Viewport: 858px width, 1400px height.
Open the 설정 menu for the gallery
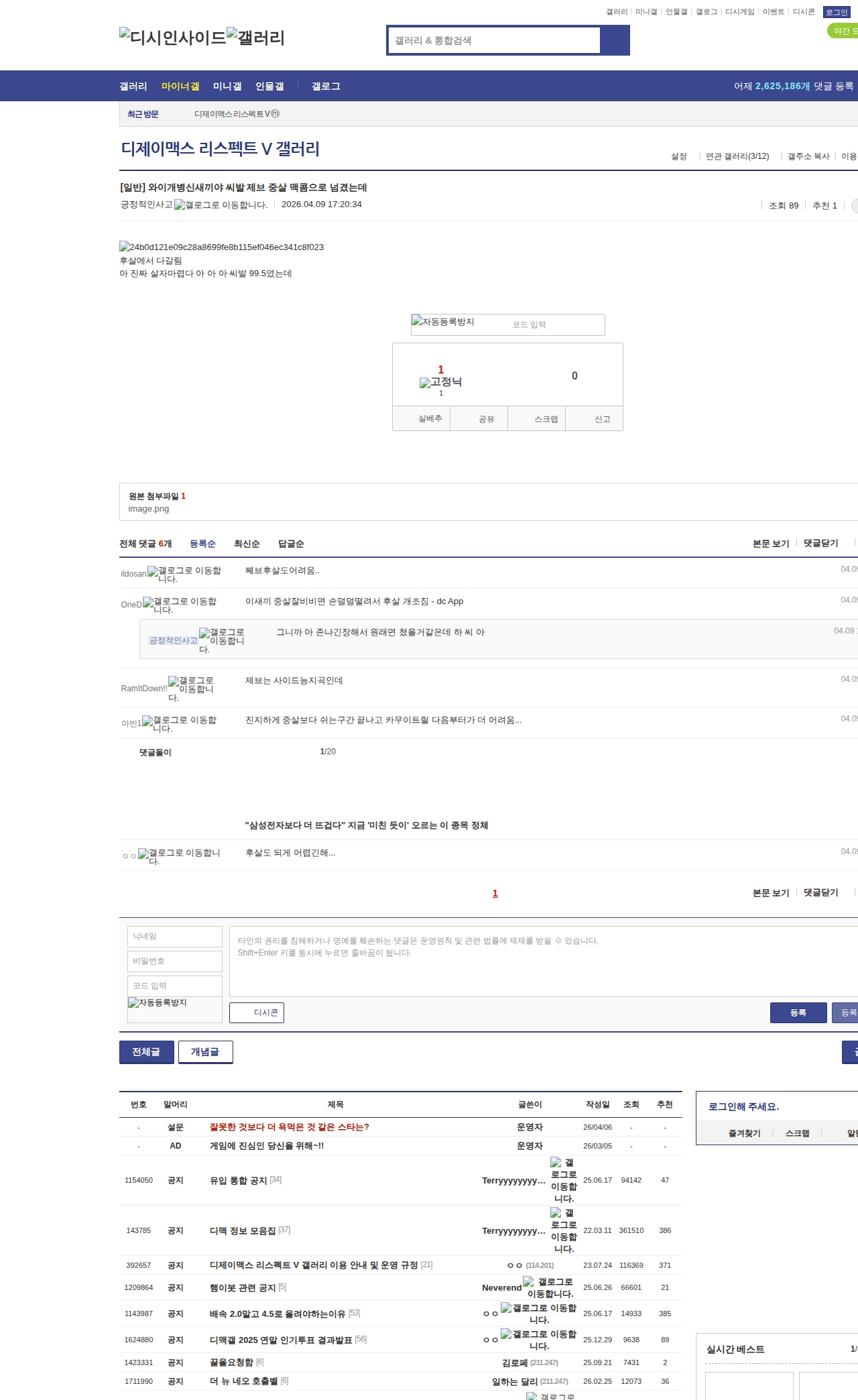point(678,156)
